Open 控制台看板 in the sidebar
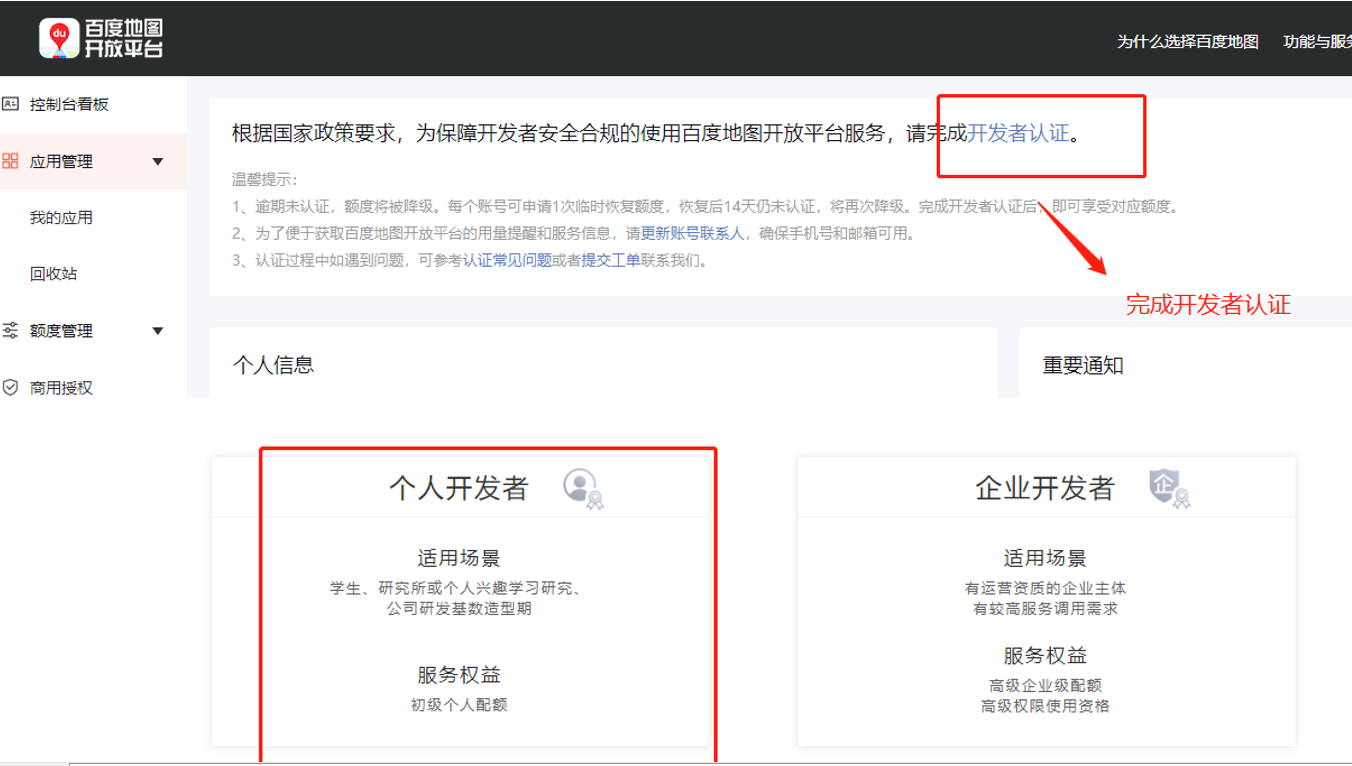 click(69, 104)
